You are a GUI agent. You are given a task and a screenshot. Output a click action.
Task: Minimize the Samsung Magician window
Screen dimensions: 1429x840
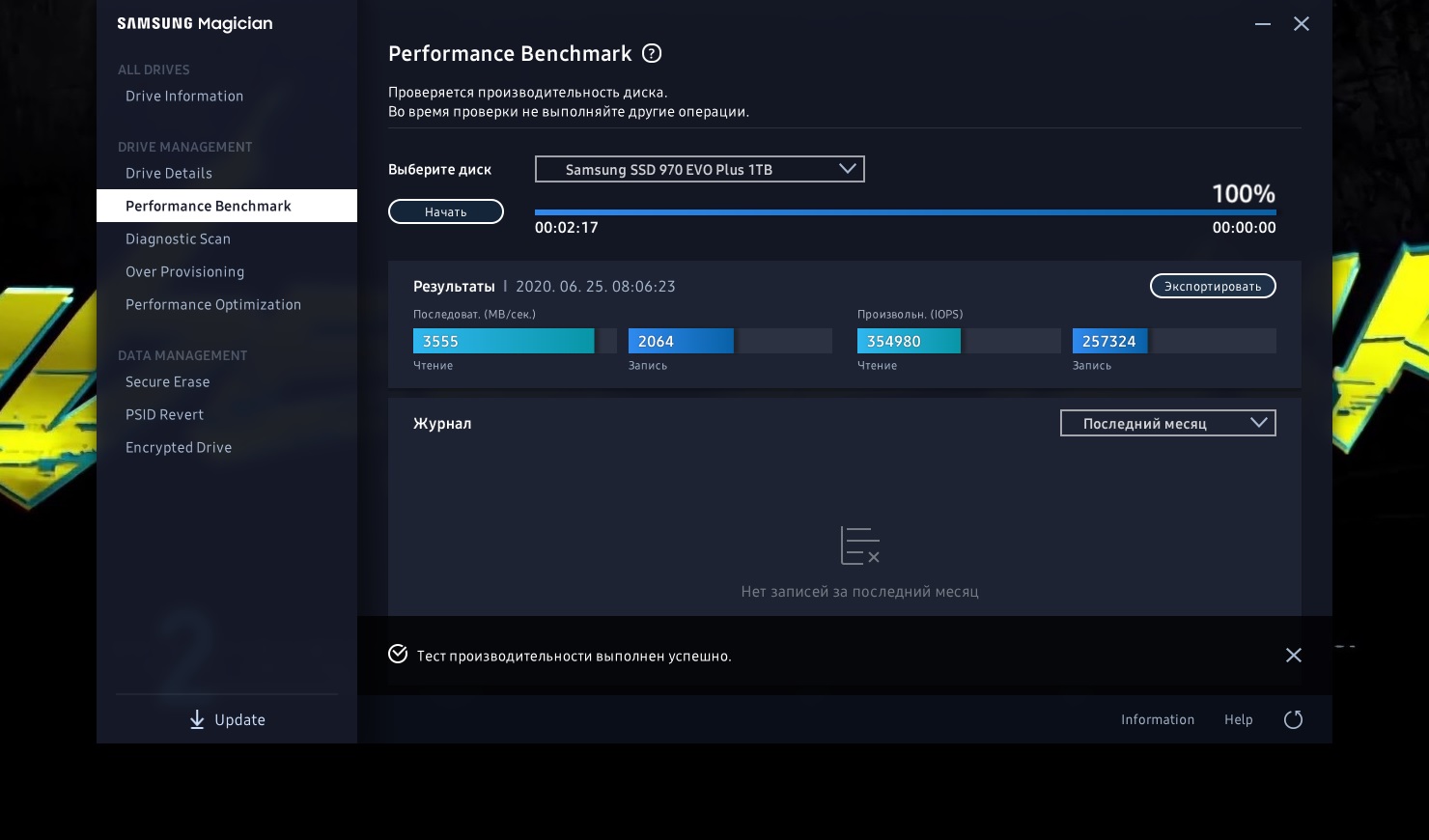(x=1263, y=24)
